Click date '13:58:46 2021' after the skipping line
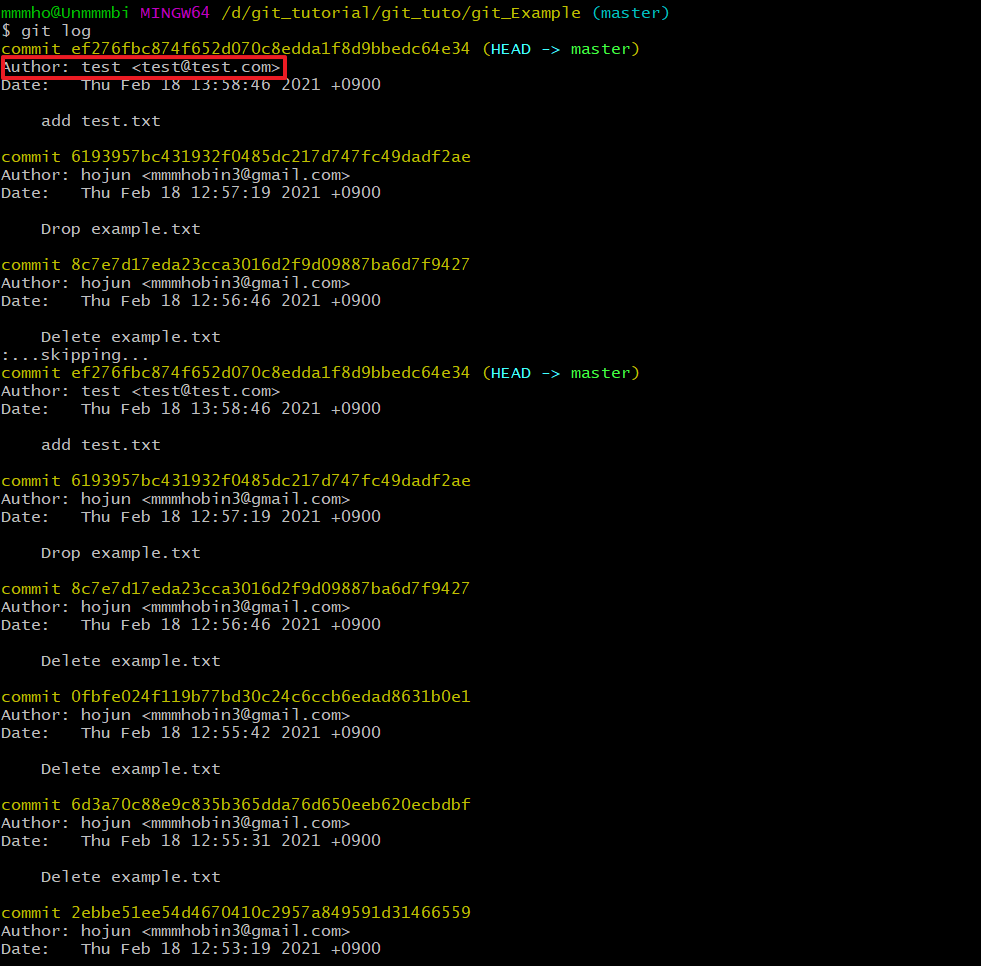The height and width of the screenshot is (966, 981). pyautogui.click(x=255, y=409)
